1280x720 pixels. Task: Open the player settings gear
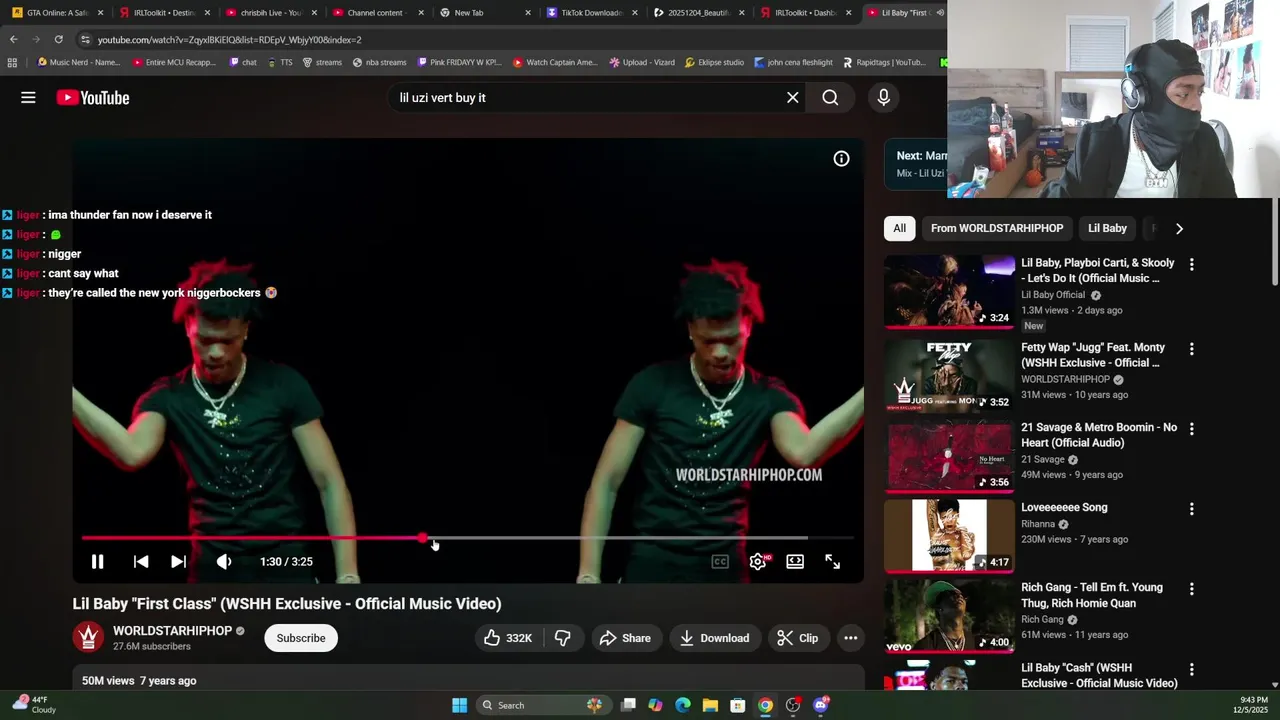click(x=758, y=562)
